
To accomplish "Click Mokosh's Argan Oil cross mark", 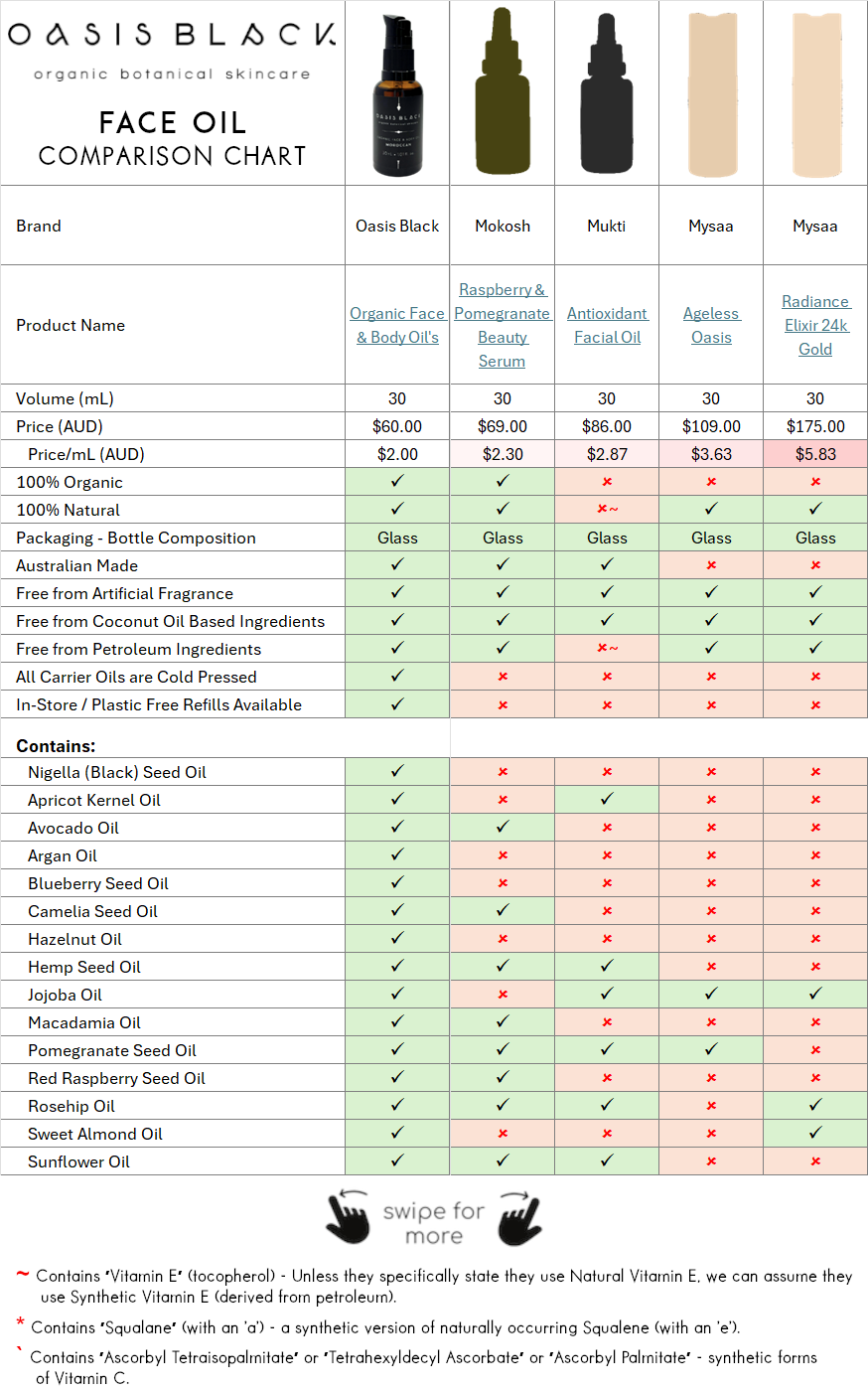I will pyautogui.click(x=503, y=855).
